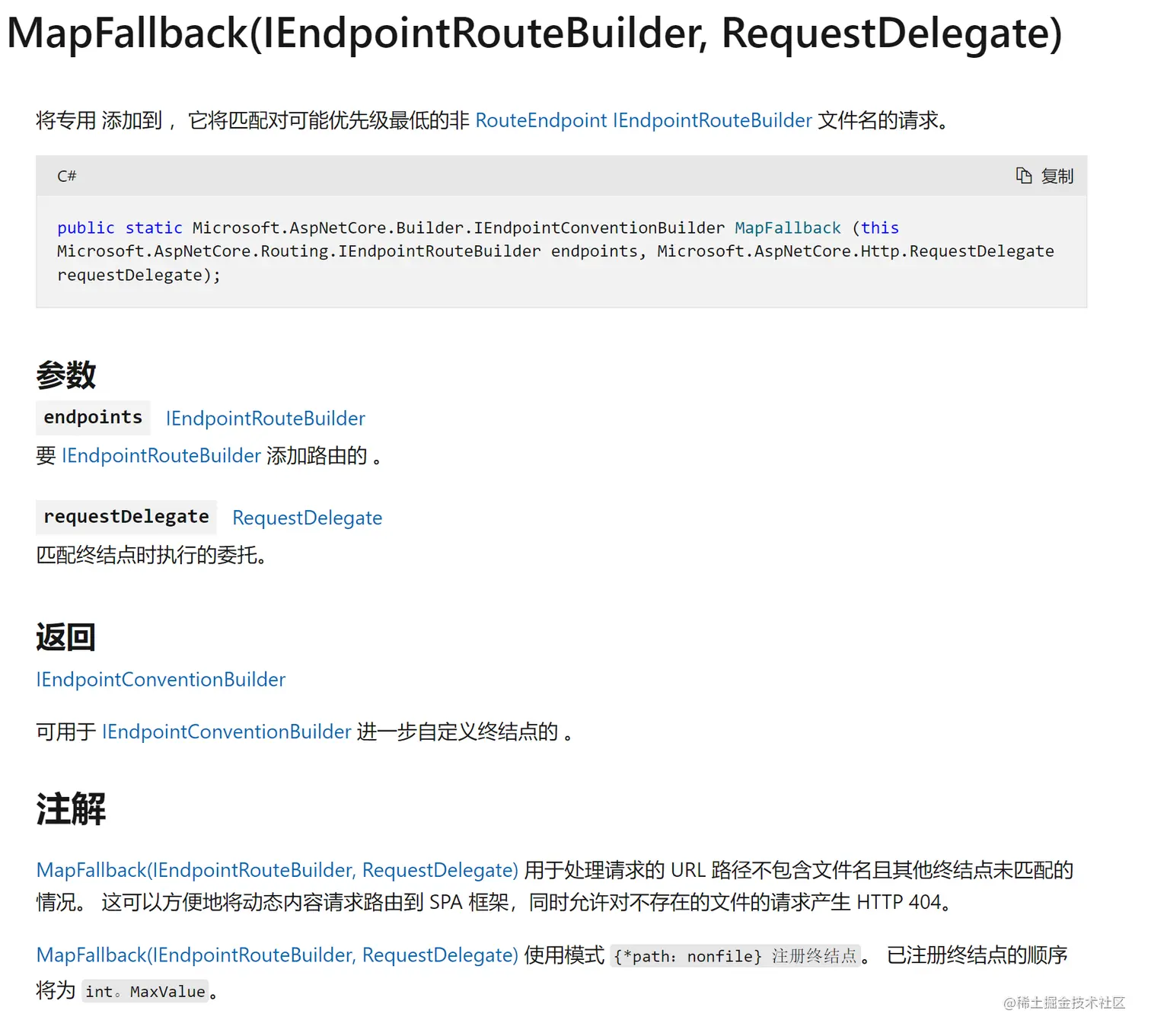Open the MapFallback link before 使用模式

[x=277, y=955]
